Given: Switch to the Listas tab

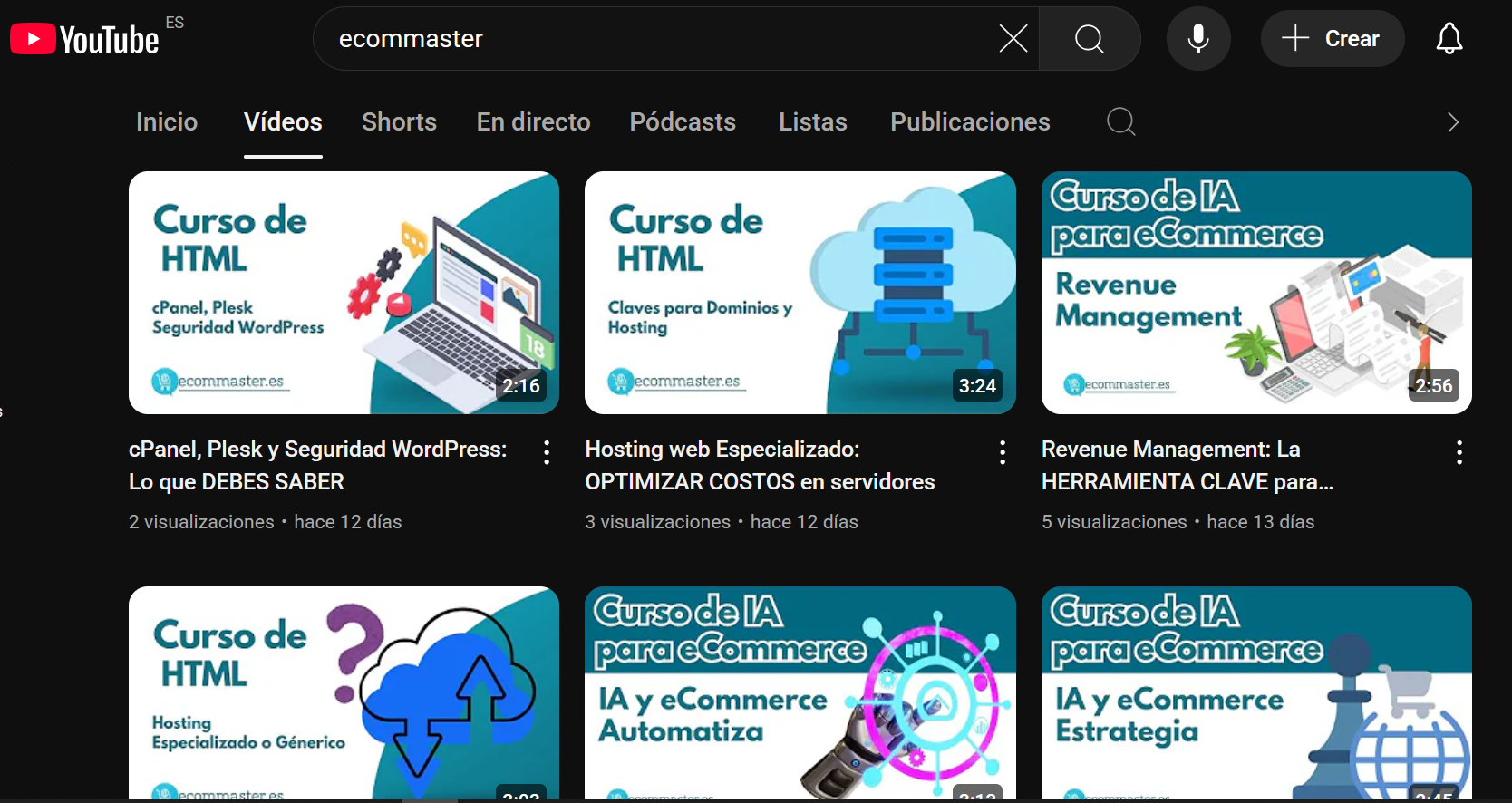Looking at the screenshot, I should (x=812, y=121).
